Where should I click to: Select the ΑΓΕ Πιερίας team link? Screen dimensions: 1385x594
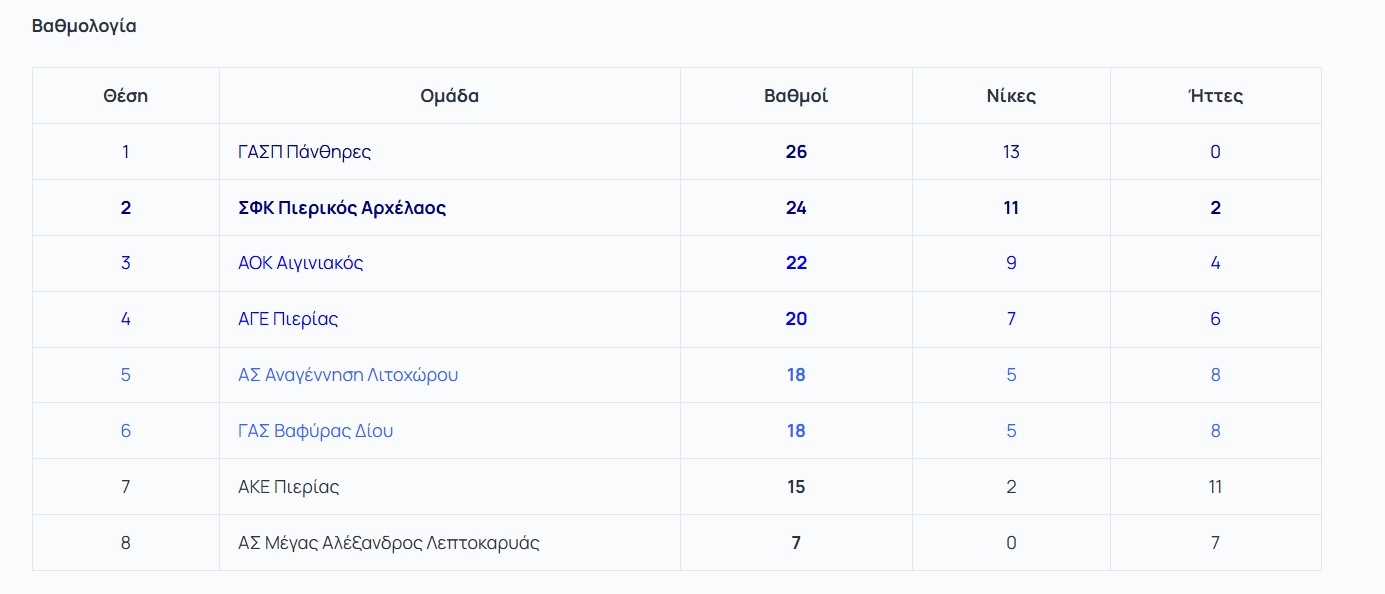click(288, 319)
